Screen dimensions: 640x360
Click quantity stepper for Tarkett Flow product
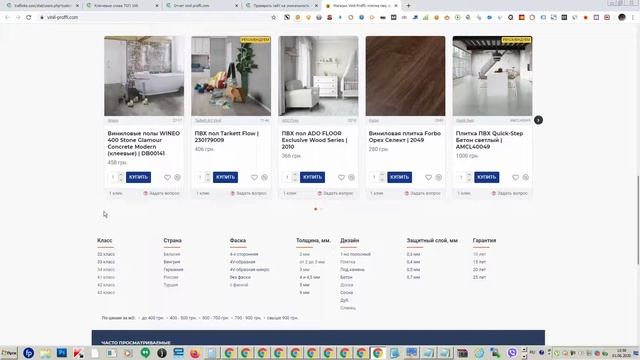[208, 177]
